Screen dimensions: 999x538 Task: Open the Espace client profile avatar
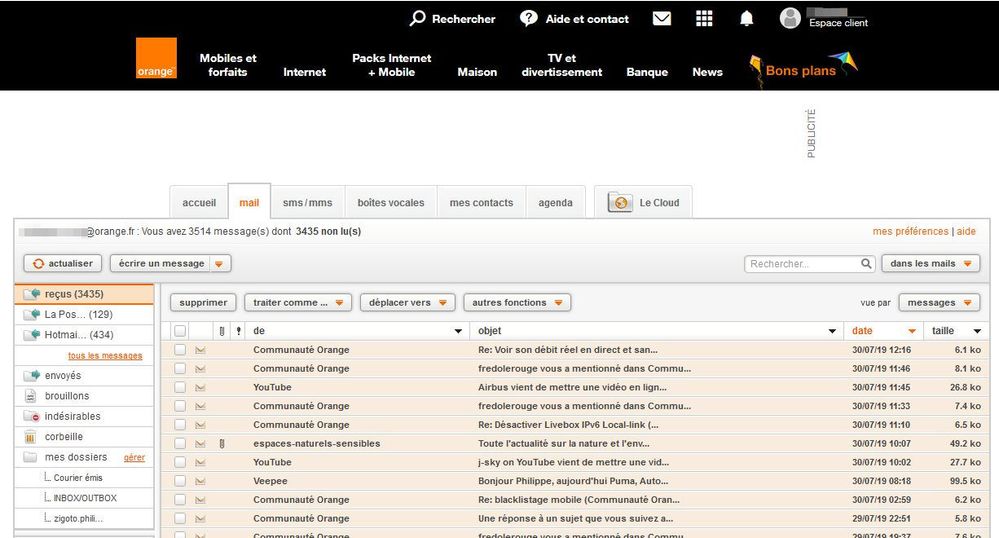pyautogui.click(x=790, y=18)
